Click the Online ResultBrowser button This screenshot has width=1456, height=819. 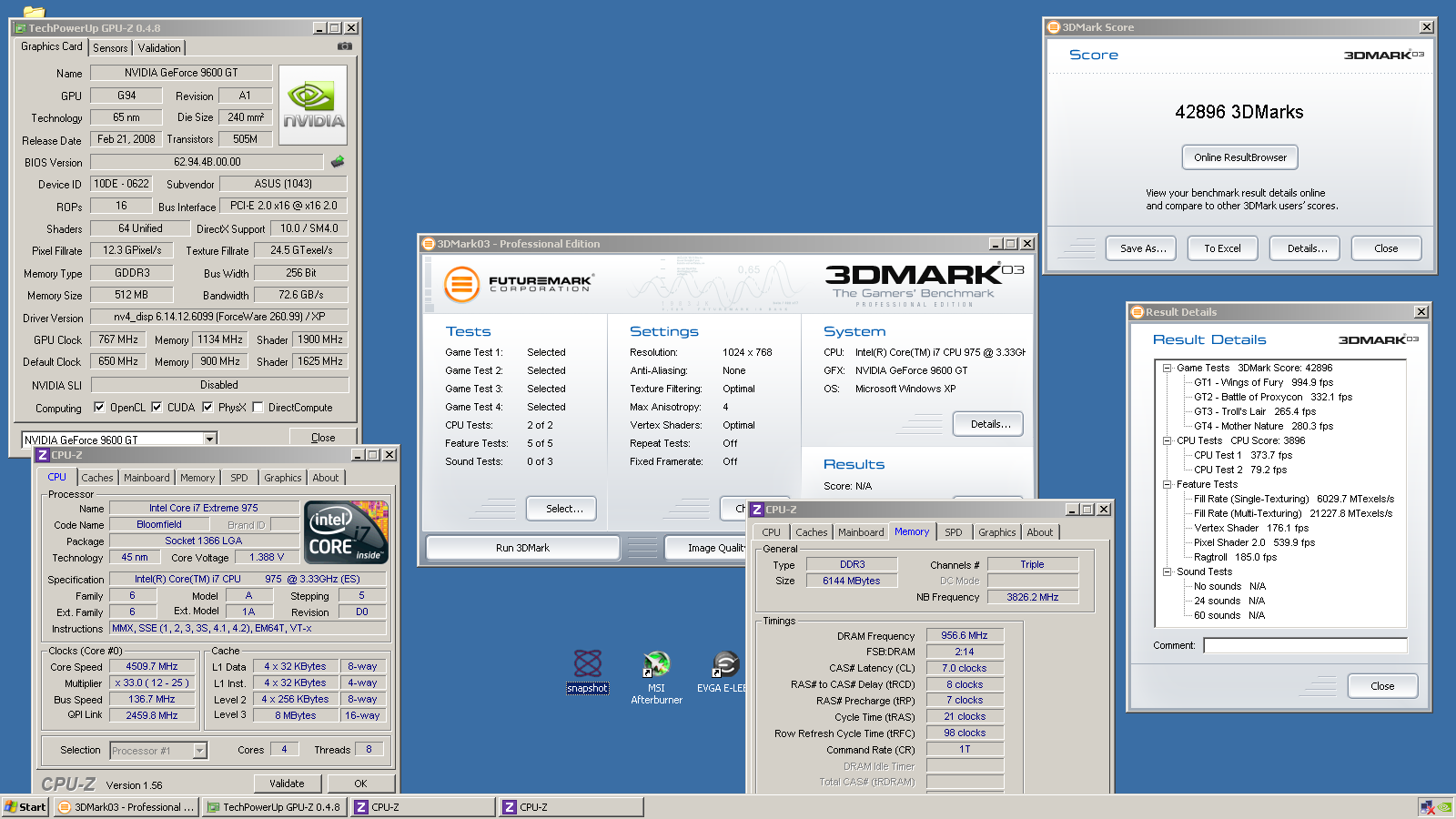[x=1239, y=157]
